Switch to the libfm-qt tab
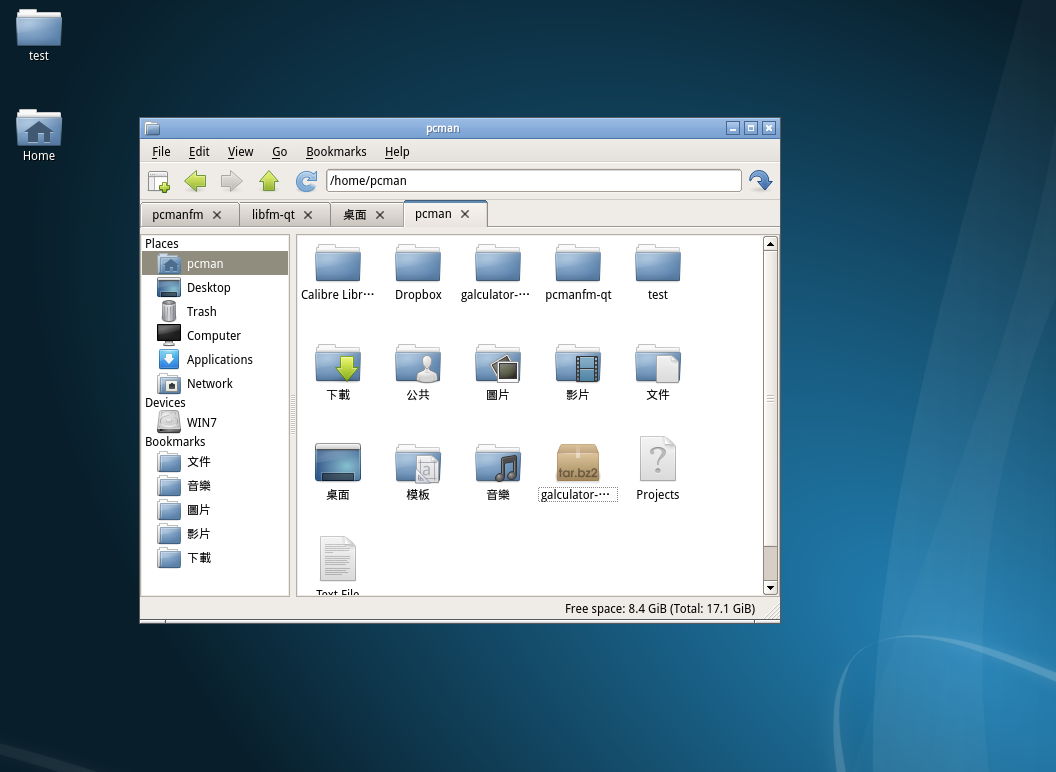This screenshot has width=1056, height=772. 273,215
